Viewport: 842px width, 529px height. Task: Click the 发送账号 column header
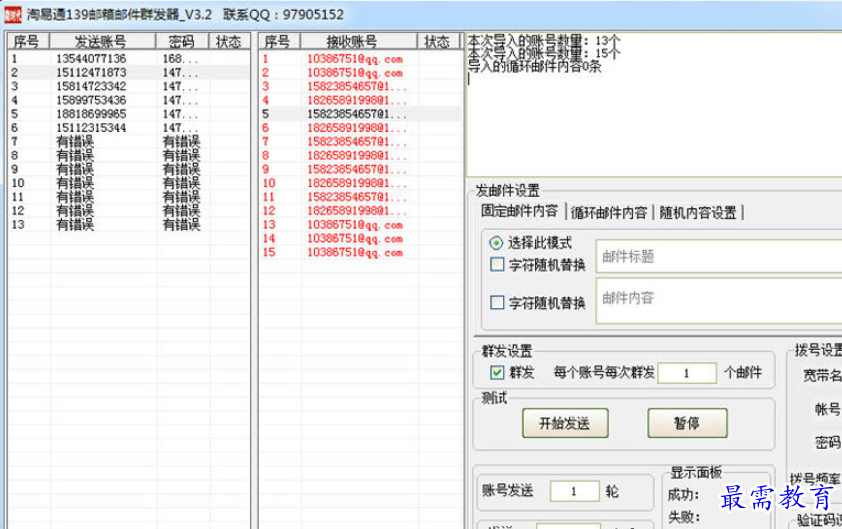(102, 42)
